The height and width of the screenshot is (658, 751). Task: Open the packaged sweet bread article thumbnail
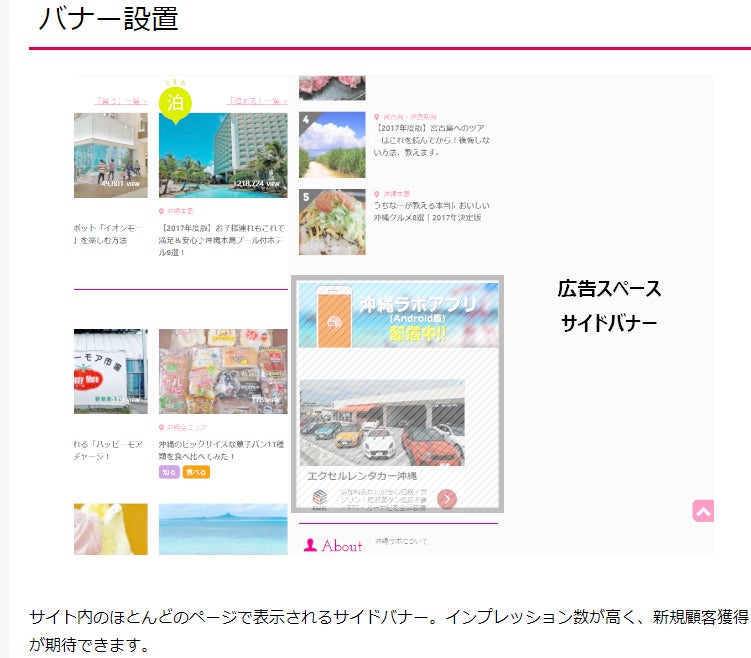point(223,371)
